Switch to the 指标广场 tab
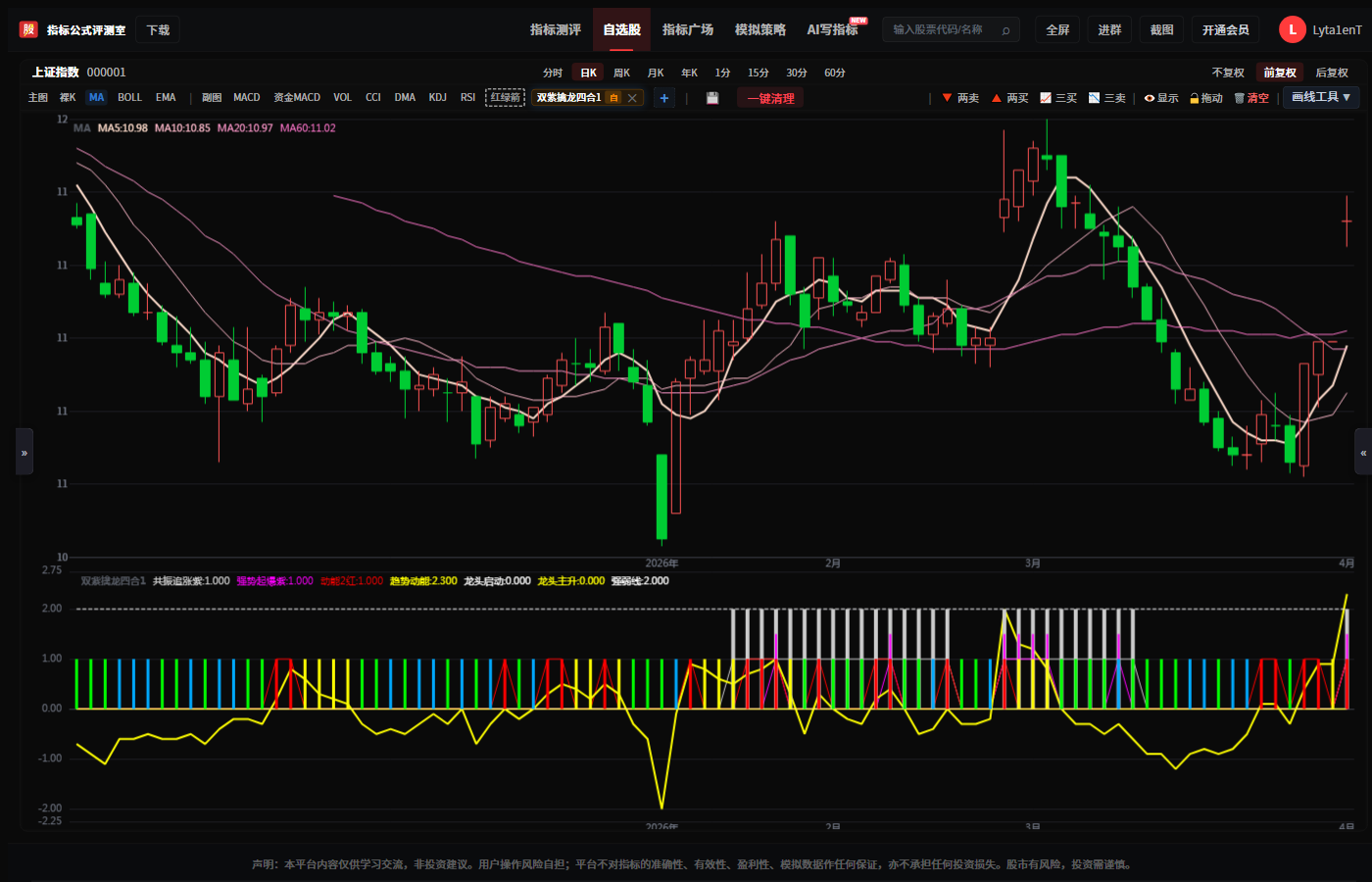Image resolution: width=1372 pixels, height=882 pixels. (x=688, y=30)
